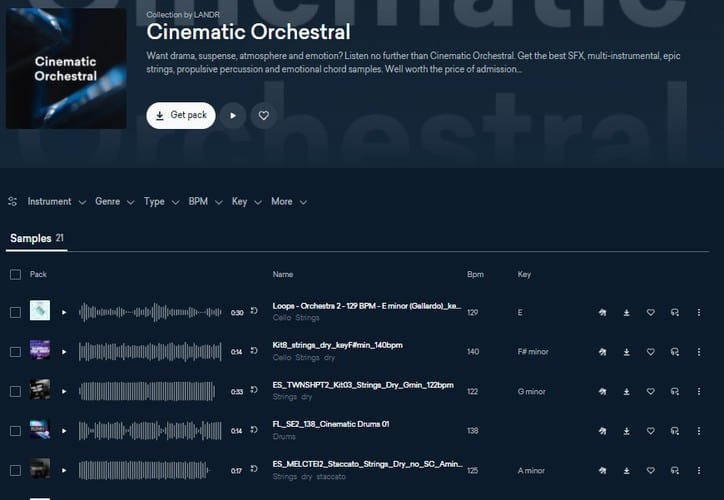Toggle loop icon for Kit8_strings_dry sample

(254, 350)
